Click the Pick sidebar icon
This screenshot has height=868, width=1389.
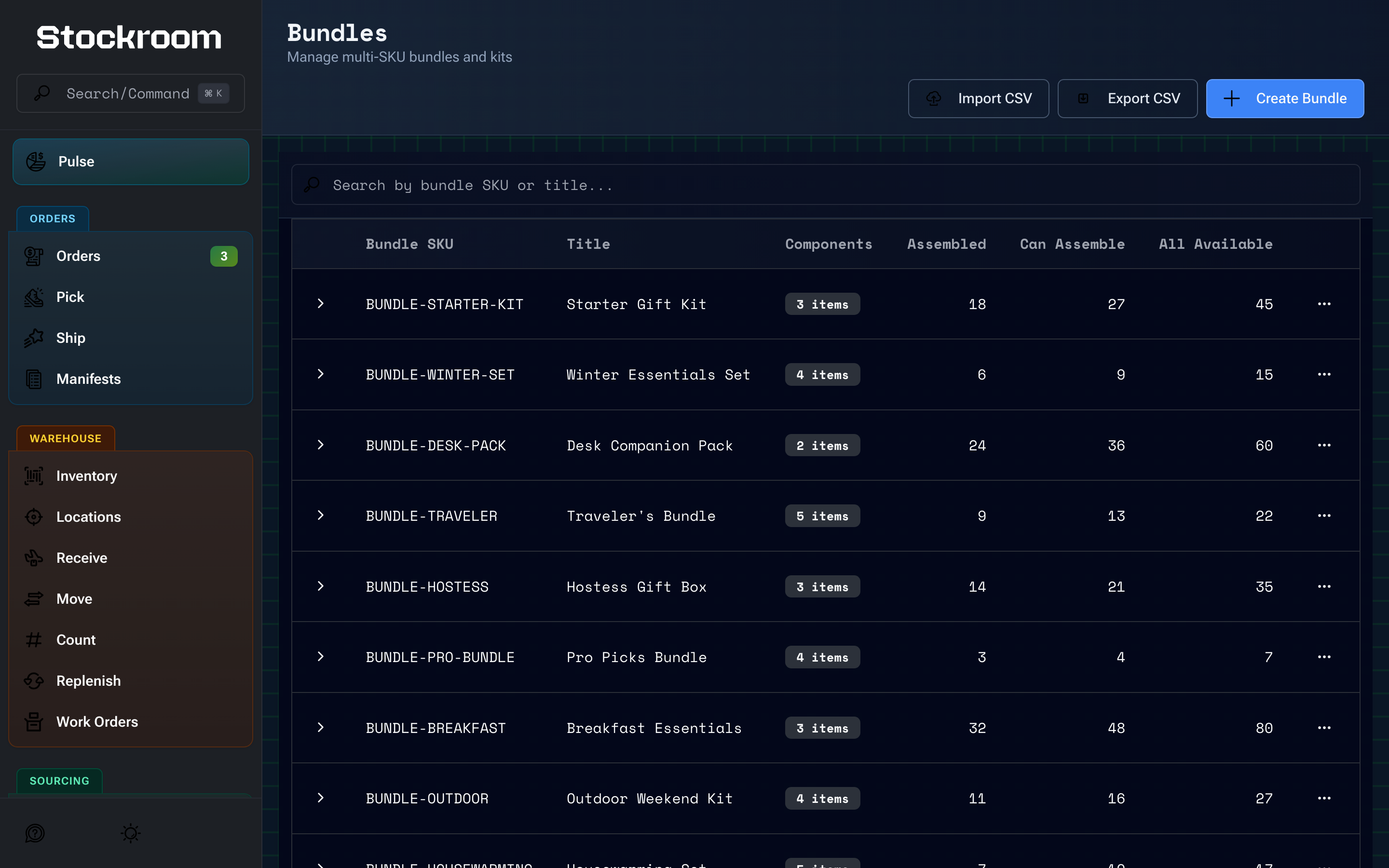(x=34, y=297)
